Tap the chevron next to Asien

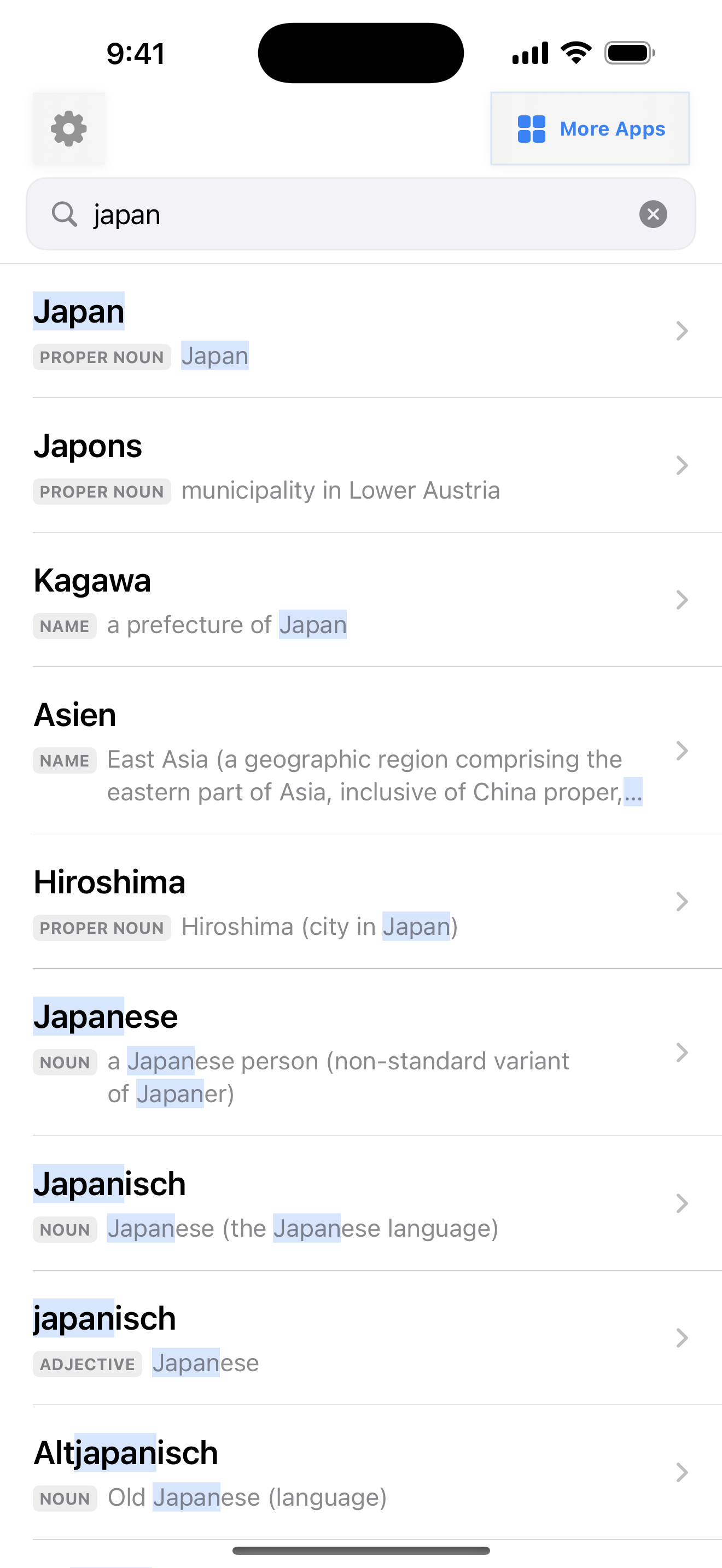[682, 751]
